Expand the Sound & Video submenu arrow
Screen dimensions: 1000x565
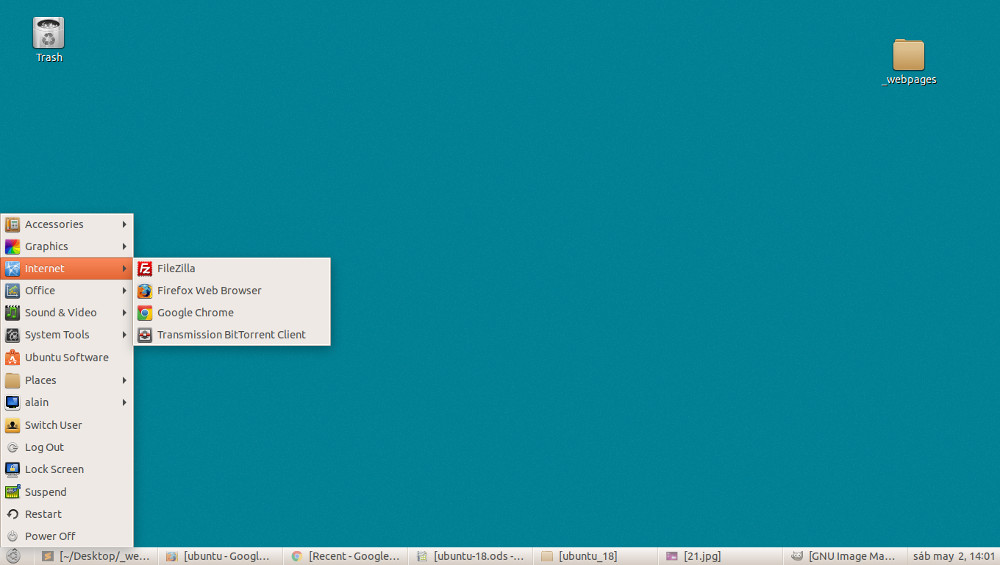(124, 313)
